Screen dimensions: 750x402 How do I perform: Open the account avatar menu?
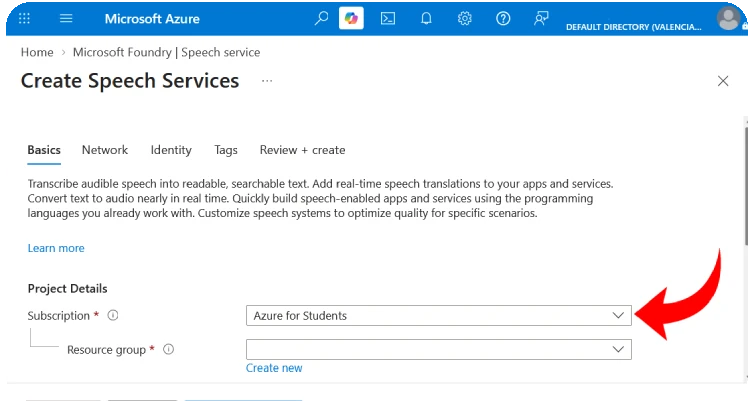pos(728,19)
